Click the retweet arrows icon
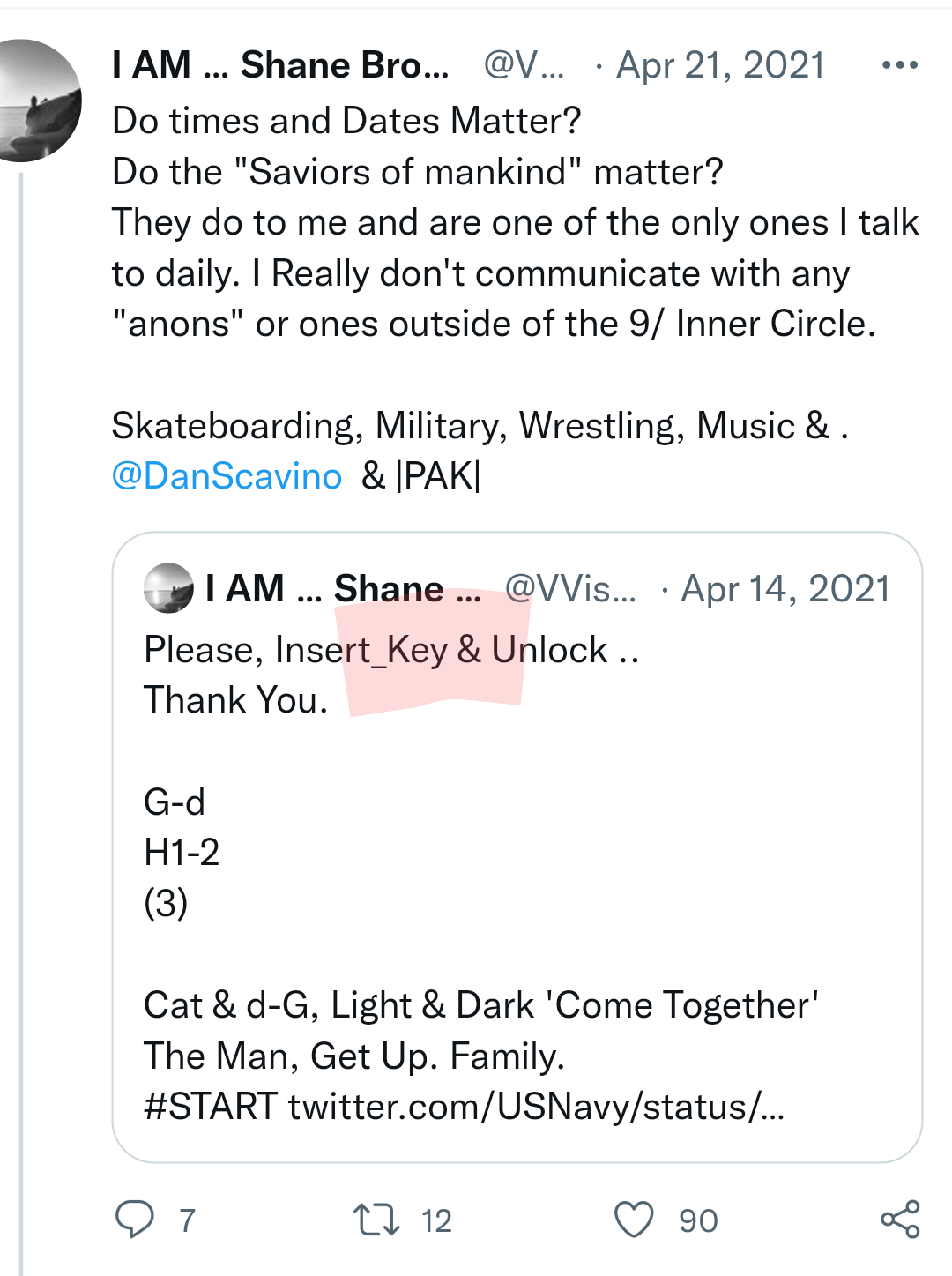Viewport: 952px width, 1276px height. tap(376, 1220)
